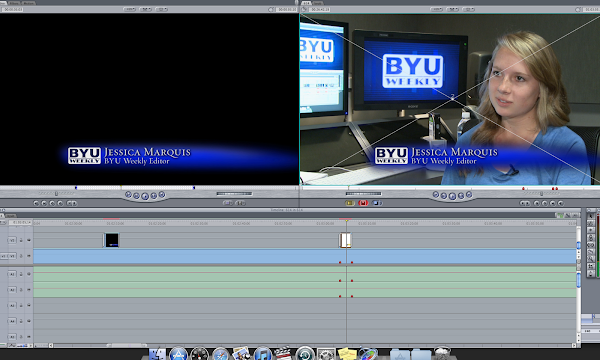The width and height of the screenshot is (600, 360).
Task: Go to next edit in Canvas
Action: [x=469, y=195]
